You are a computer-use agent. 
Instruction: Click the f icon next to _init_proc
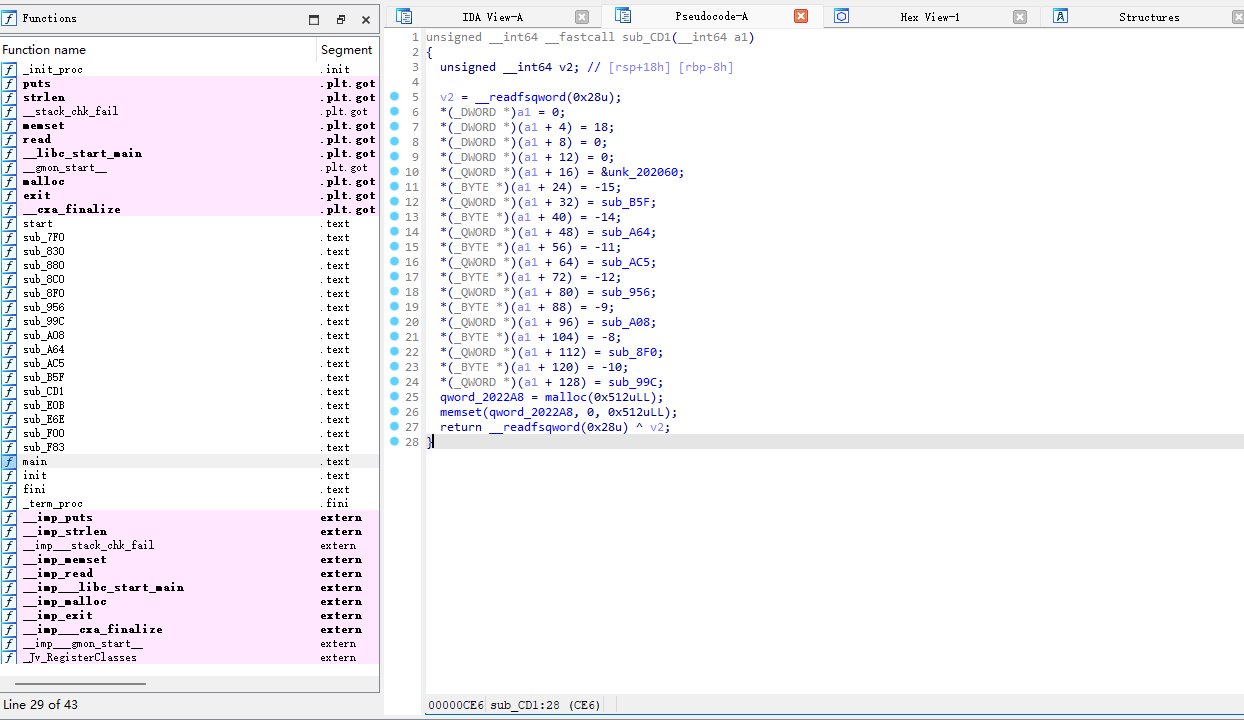click(x=9, y=69)
